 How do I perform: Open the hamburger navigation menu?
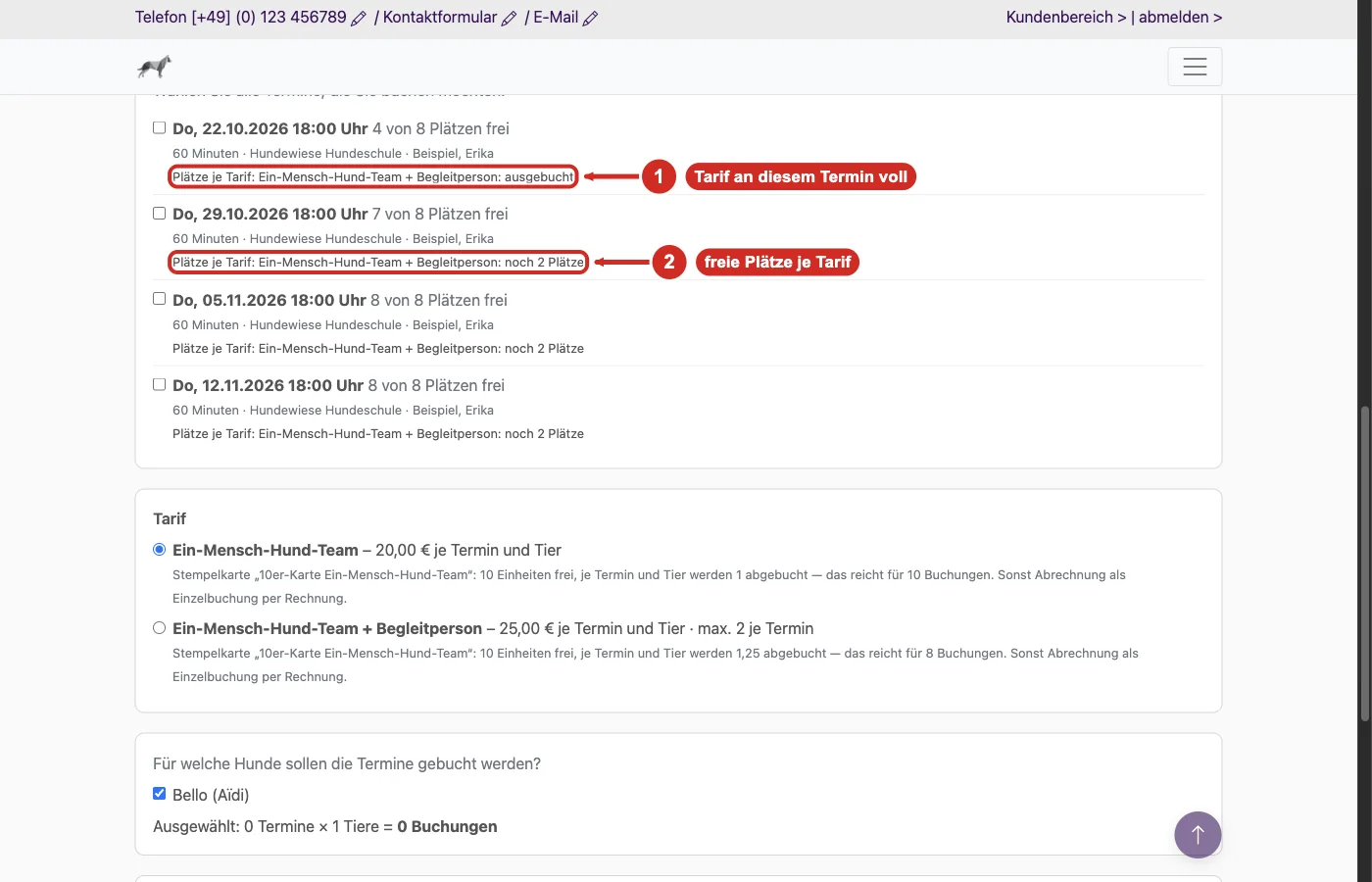(1195, 67)
